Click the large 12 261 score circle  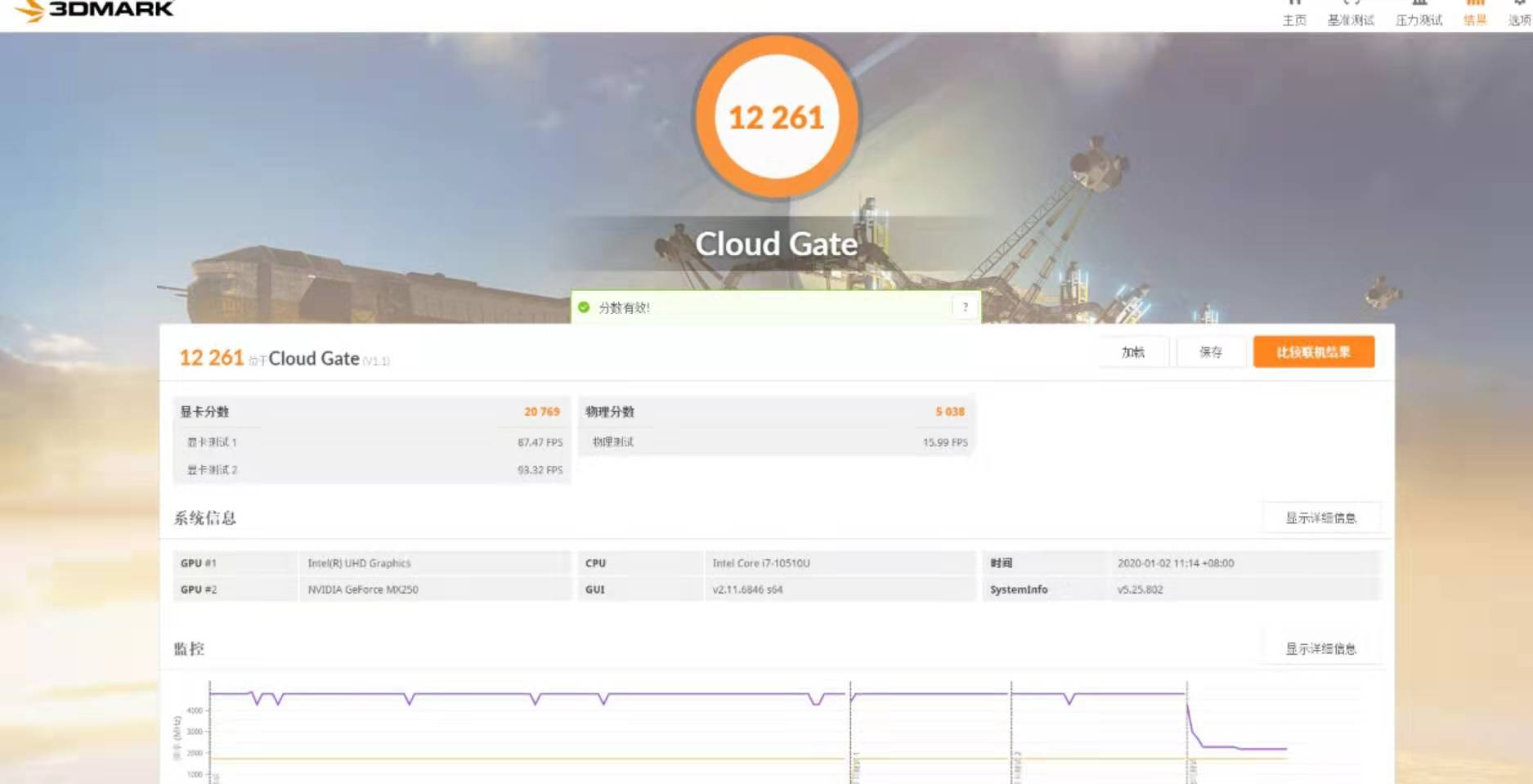776,117
